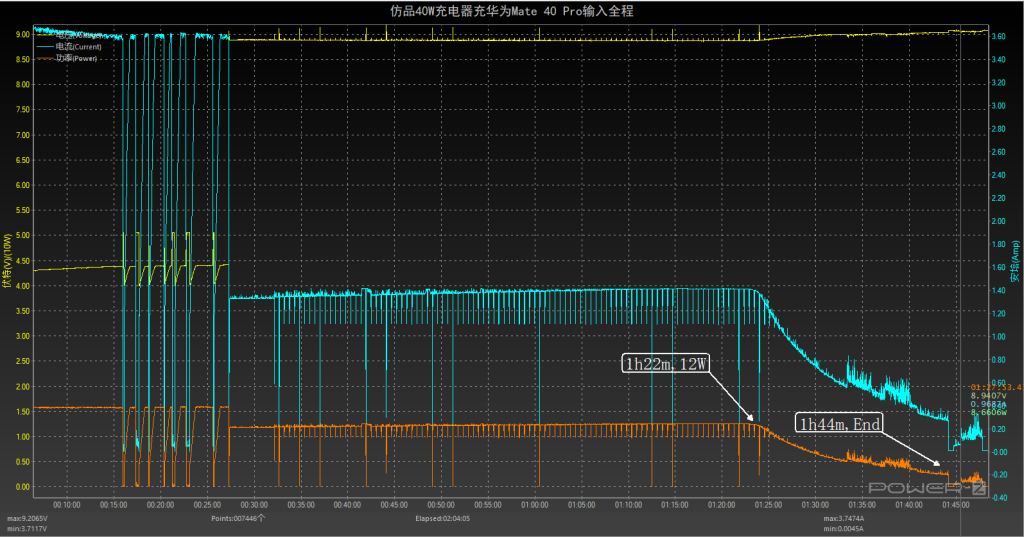The image size is (1024, 537).
Task: Click the 01:35:00 time axis tick
Action: coord(862,505)
